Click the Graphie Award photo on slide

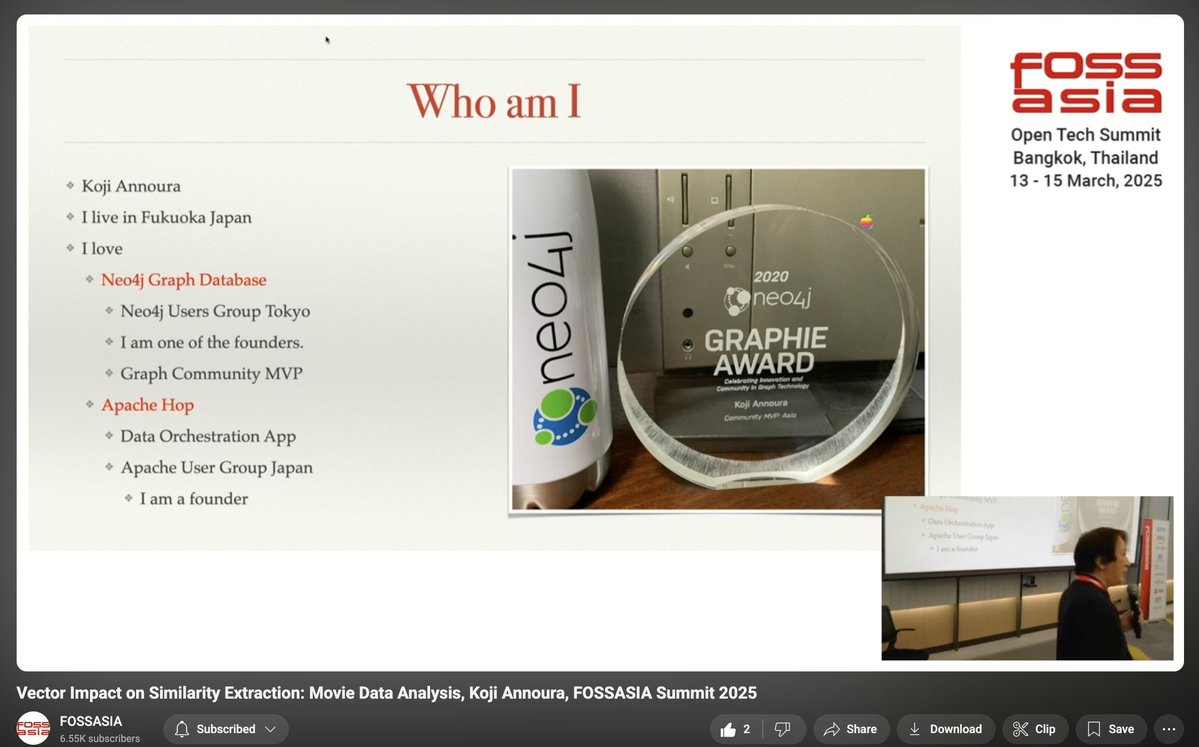(x=718, y=339)
